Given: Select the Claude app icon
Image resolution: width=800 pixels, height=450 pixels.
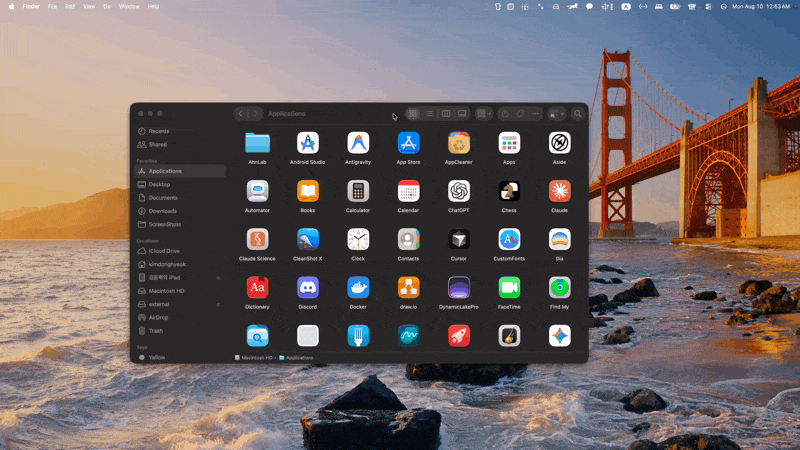Looking at the screenshot, I should click(x=560, y=191).
